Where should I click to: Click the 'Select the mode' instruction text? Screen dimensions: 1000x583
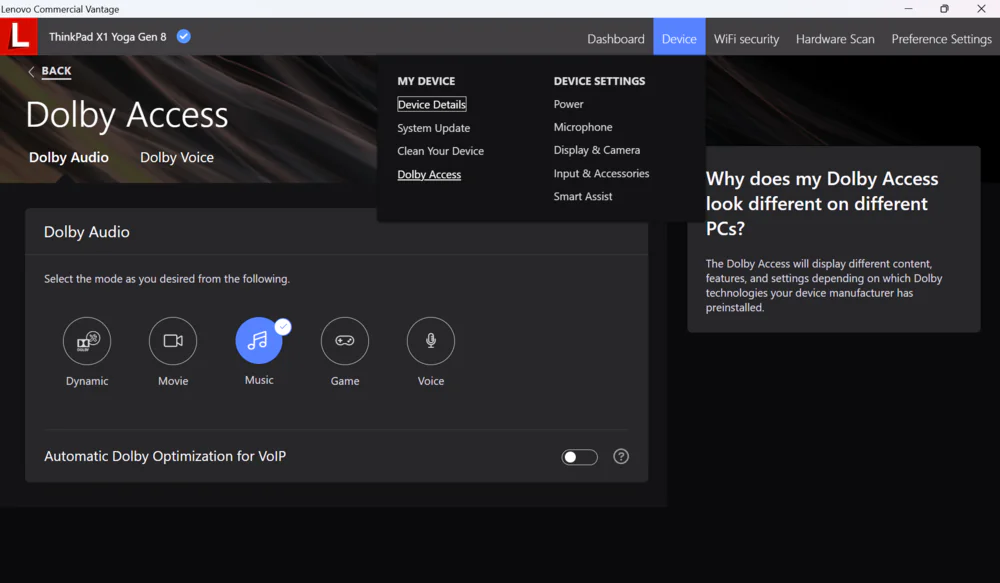pos(166,279)
